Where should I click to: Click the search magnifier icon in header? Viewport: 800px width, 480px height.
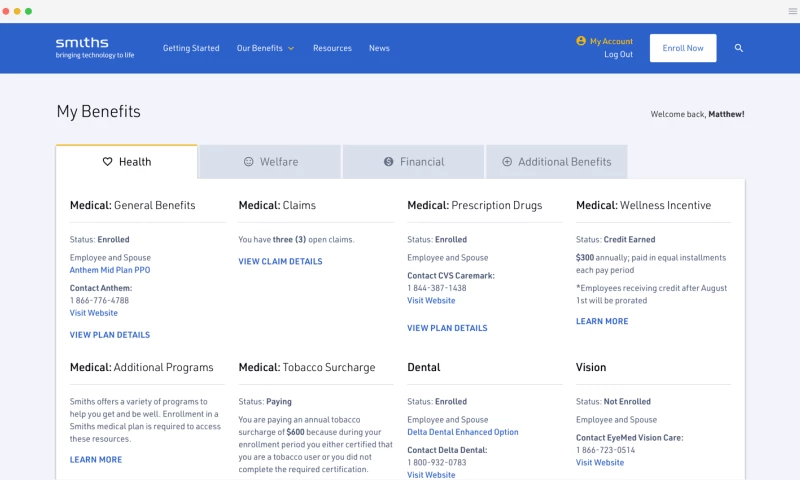point(739,48)
